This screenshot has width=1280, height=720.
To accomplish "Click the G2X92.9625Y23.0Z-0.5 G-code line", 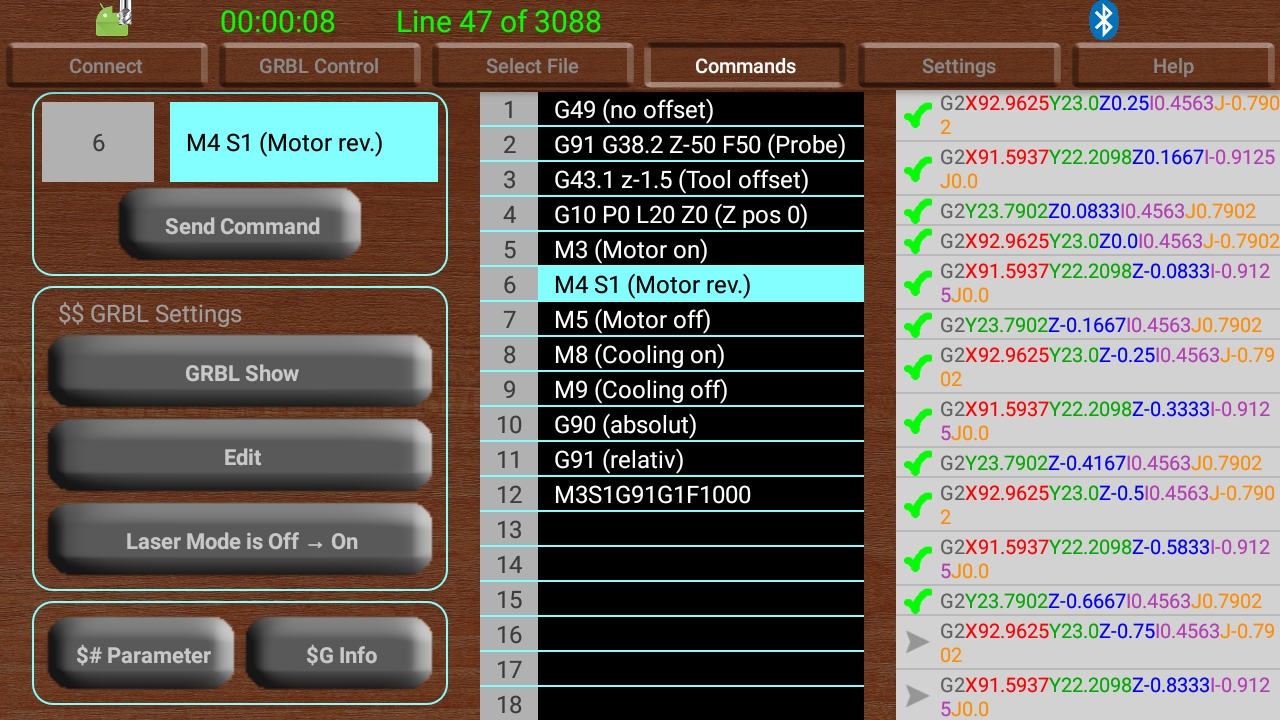I will pos(1088,505).
